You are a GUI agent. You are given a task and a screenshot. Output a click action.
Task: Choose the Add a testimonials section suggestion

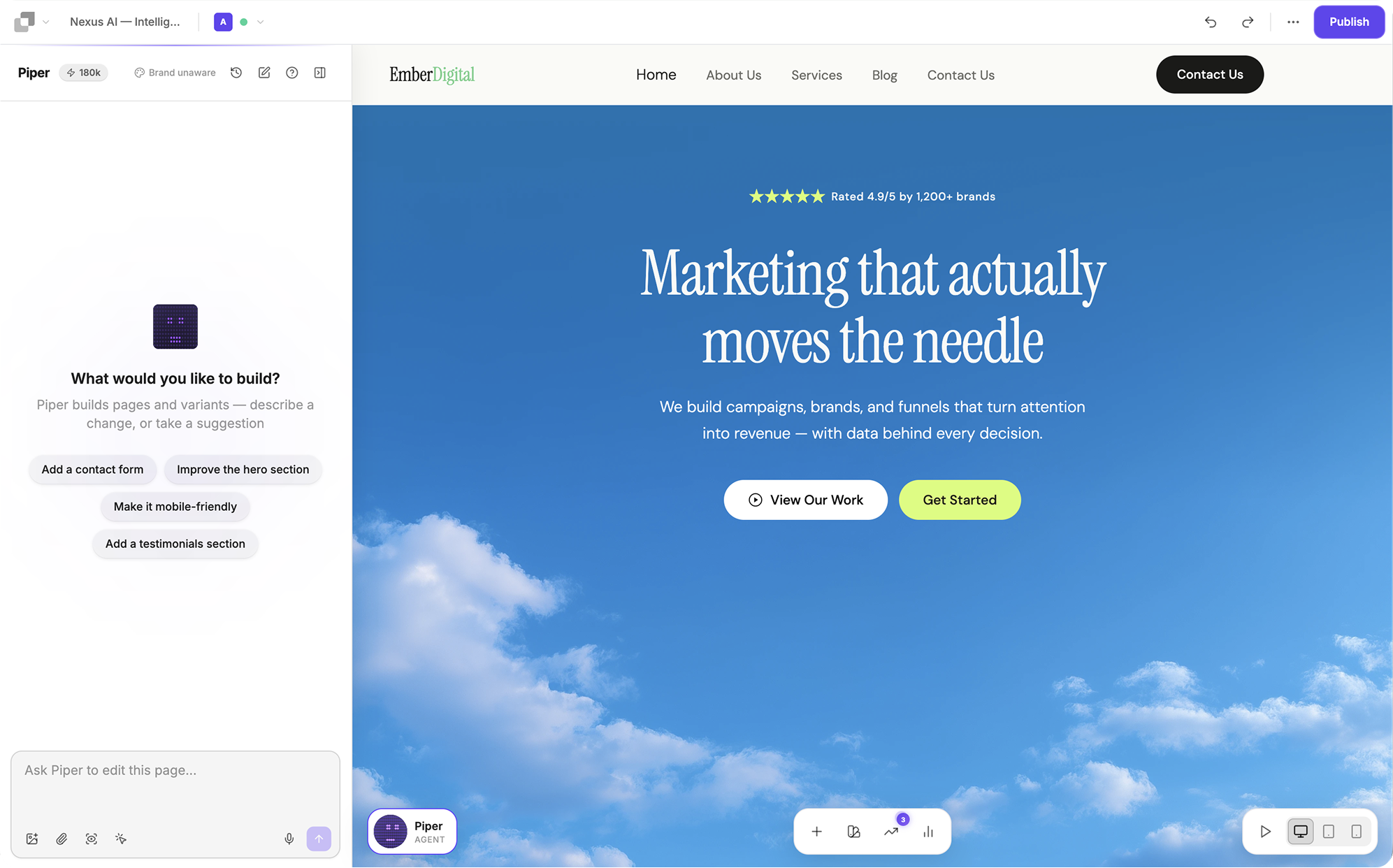(x=175, y=544)
